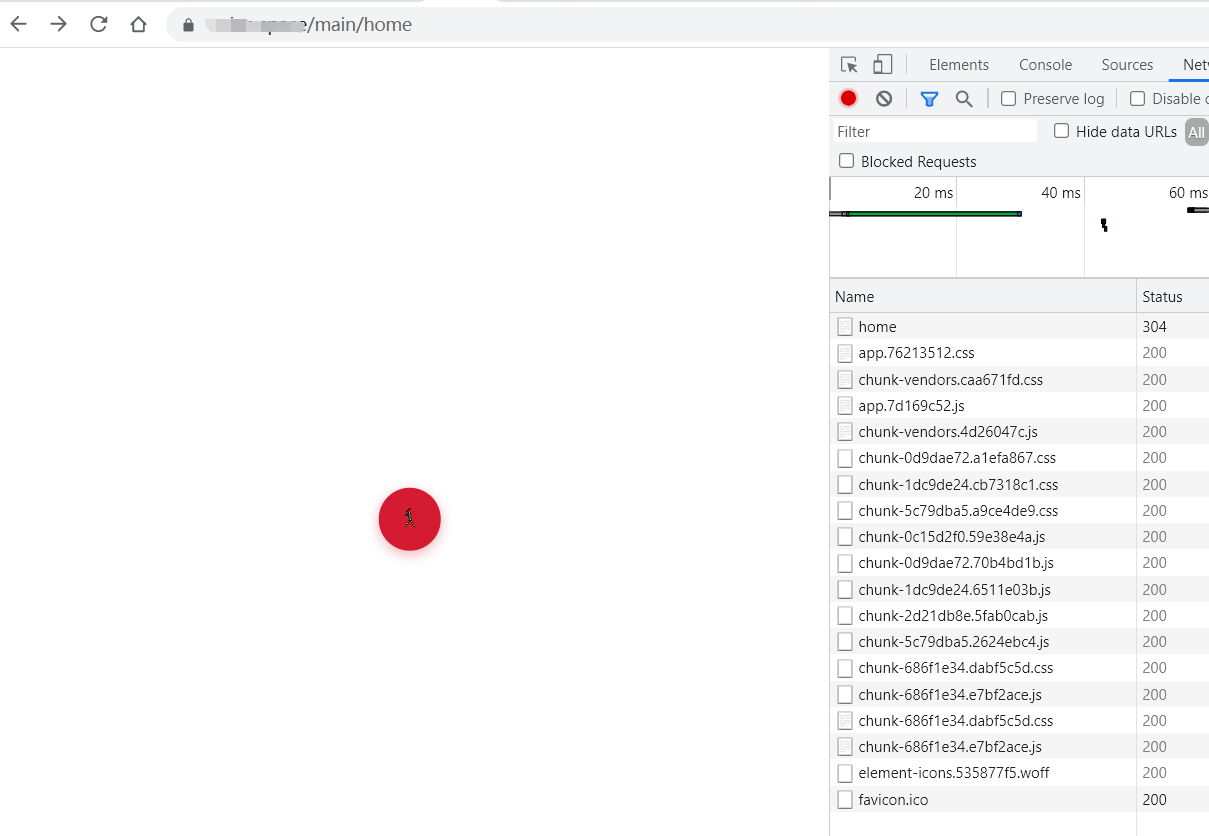The height and width of the screenshot is (836, 1209).
Task: Click the file icon beside chunk-vendors.4d26047c.js
Action: (x=845, y=432)
